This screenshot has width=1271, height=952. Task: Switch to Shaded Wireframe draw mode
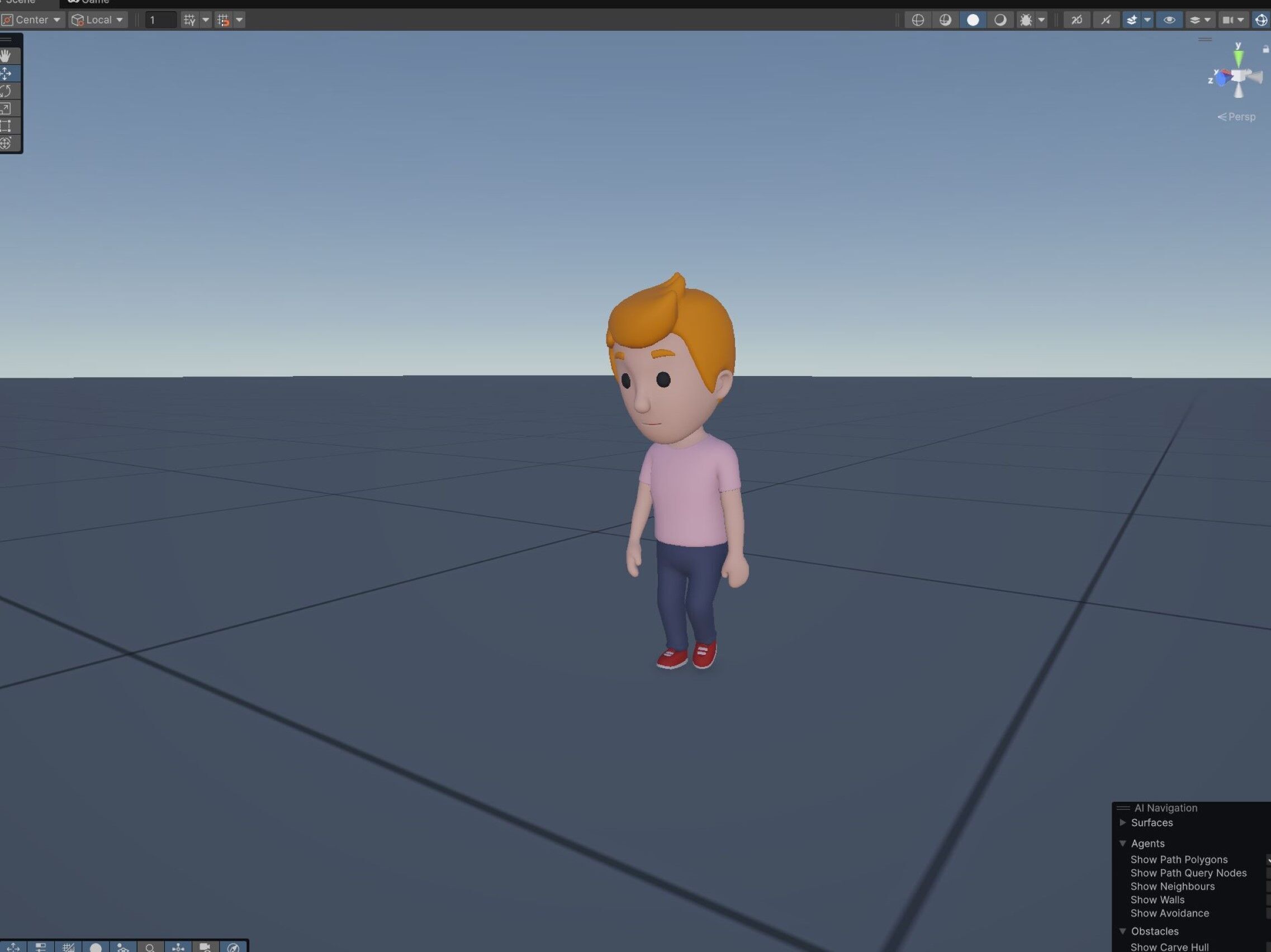945,20
